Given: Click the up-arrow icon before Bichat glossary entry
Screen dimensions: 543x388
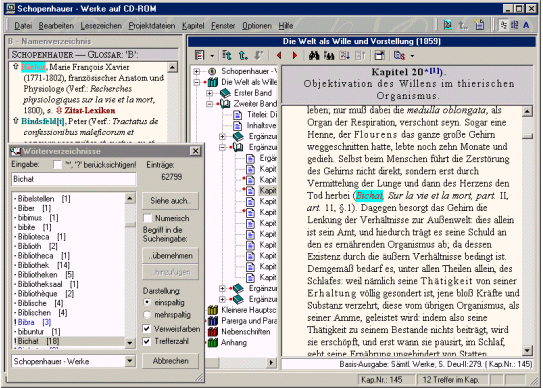Looking at the screenshot, I should 15,67.
